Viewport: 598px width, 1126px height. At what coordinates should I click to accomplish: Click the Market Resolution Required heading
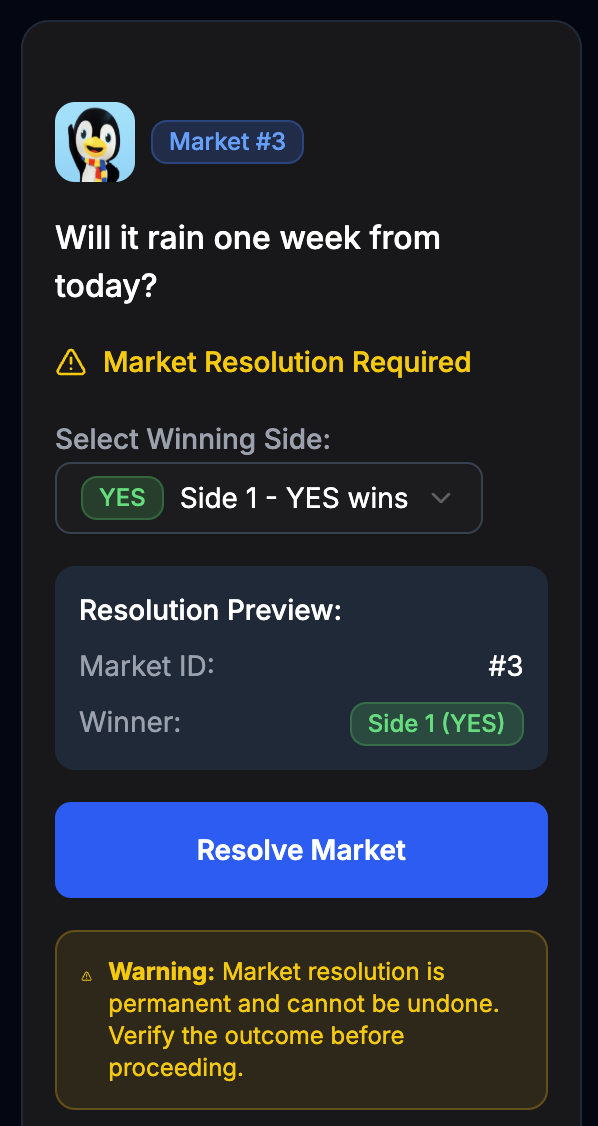click(x=287, y=363)
